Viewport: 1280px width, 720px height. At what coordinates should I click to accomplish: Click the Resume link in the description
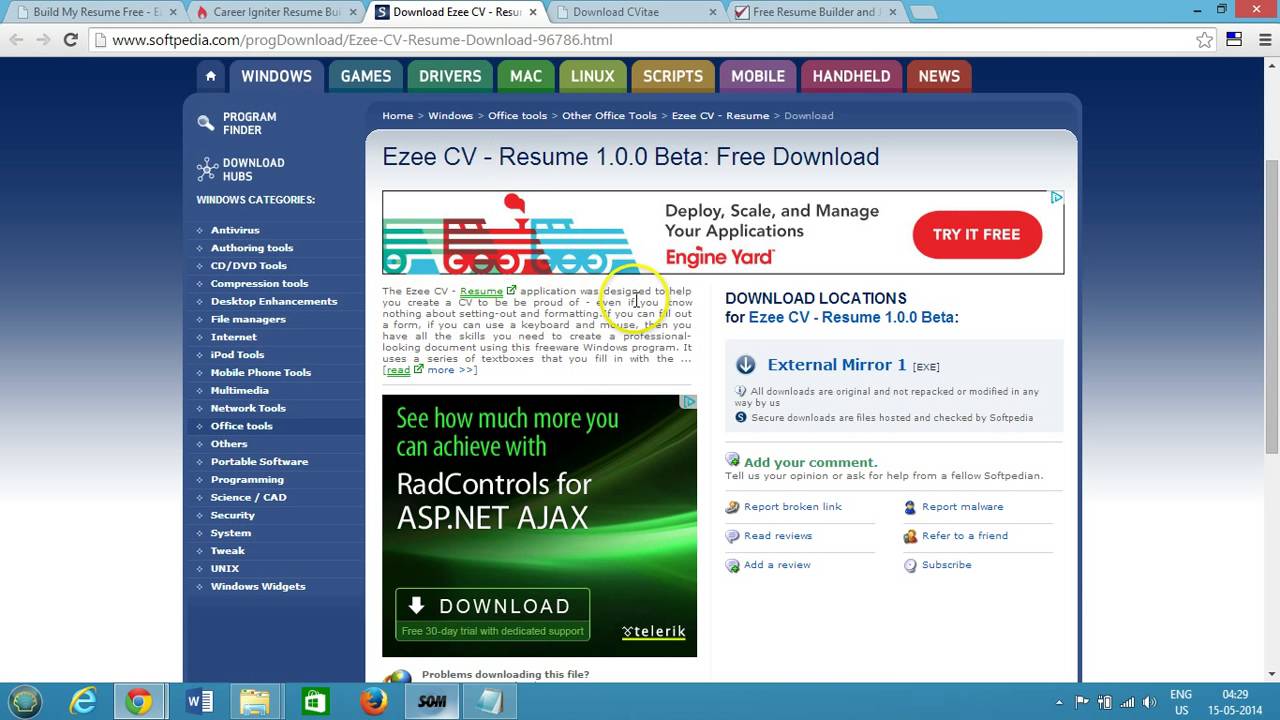(x=481, y=291)
